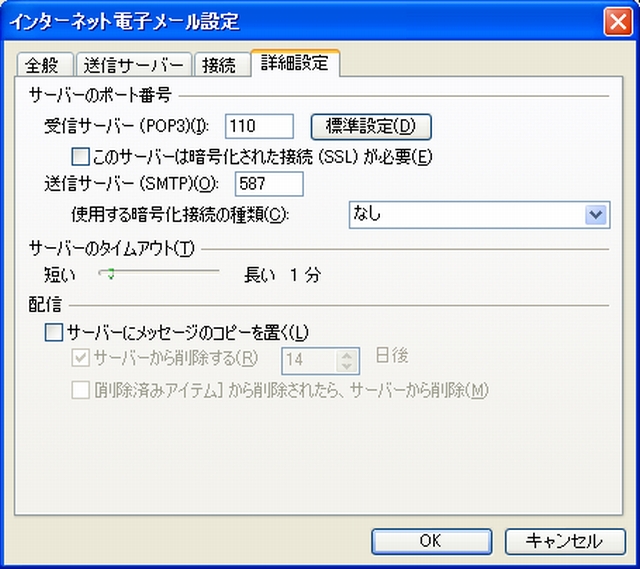Enable the SSL encrypted connection checkbox
Screen dimensions: 640x569
click(x=80, y=157)
